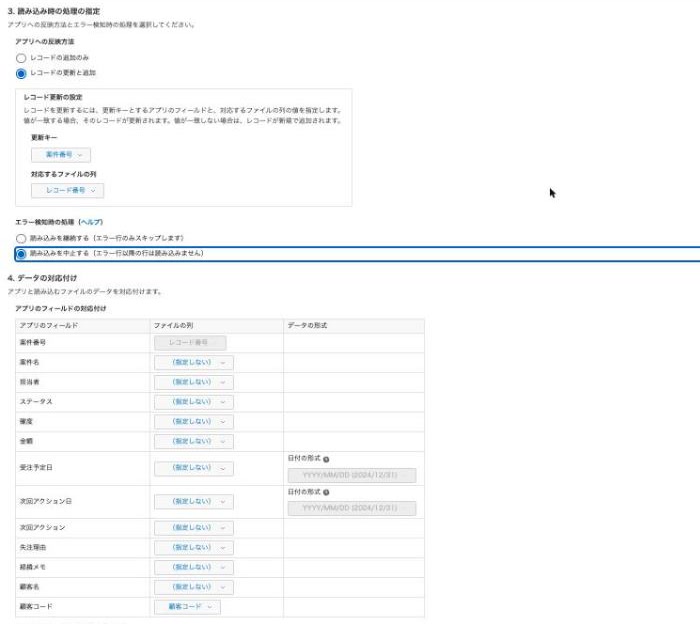The width and height of the screenshot is (700, 624).
Task: Open the file column dropdown for ステータス
Action: coord(194,402)
